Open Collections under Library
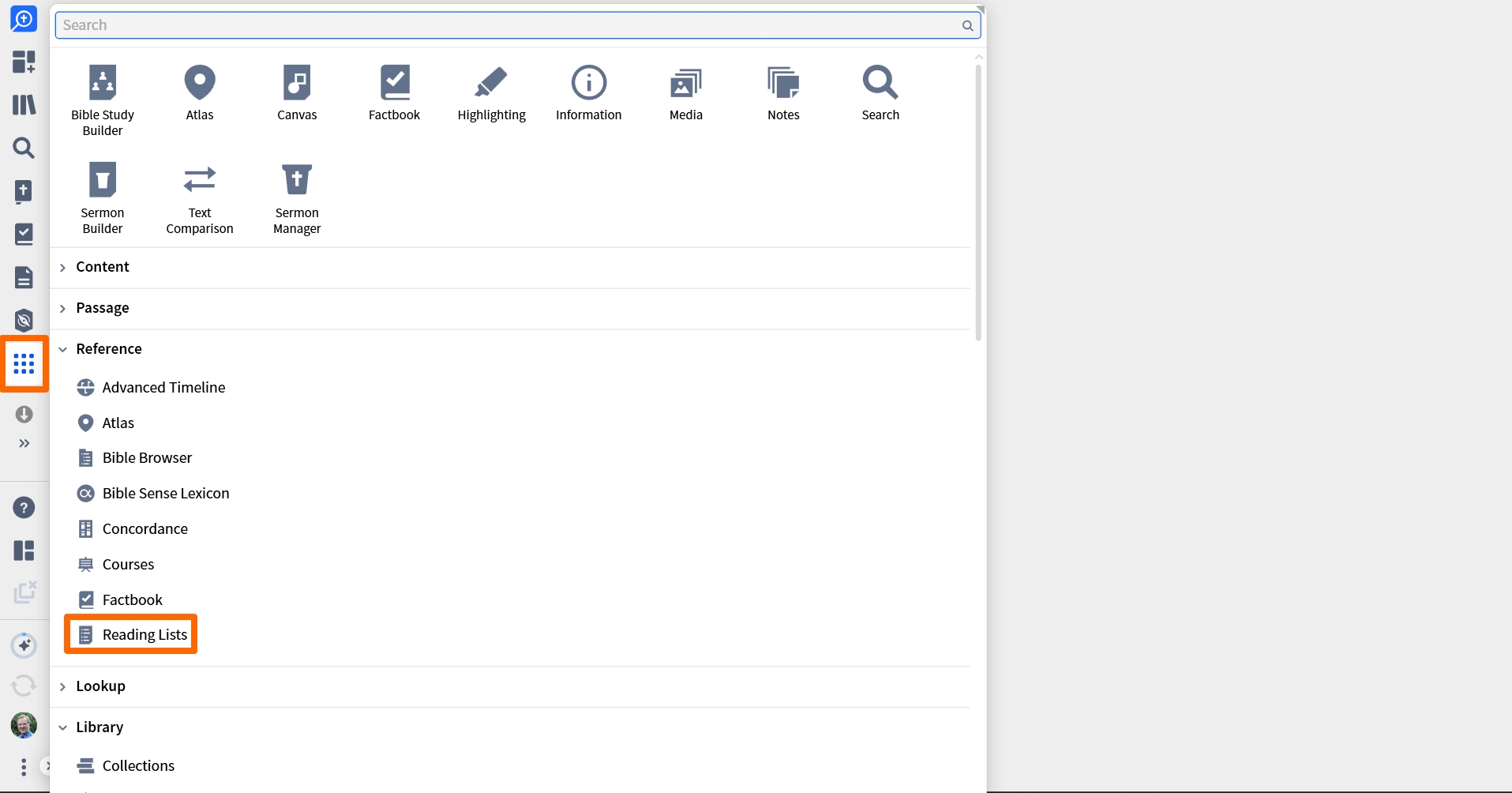The image size is (1512, 793). tap(126, 765)
